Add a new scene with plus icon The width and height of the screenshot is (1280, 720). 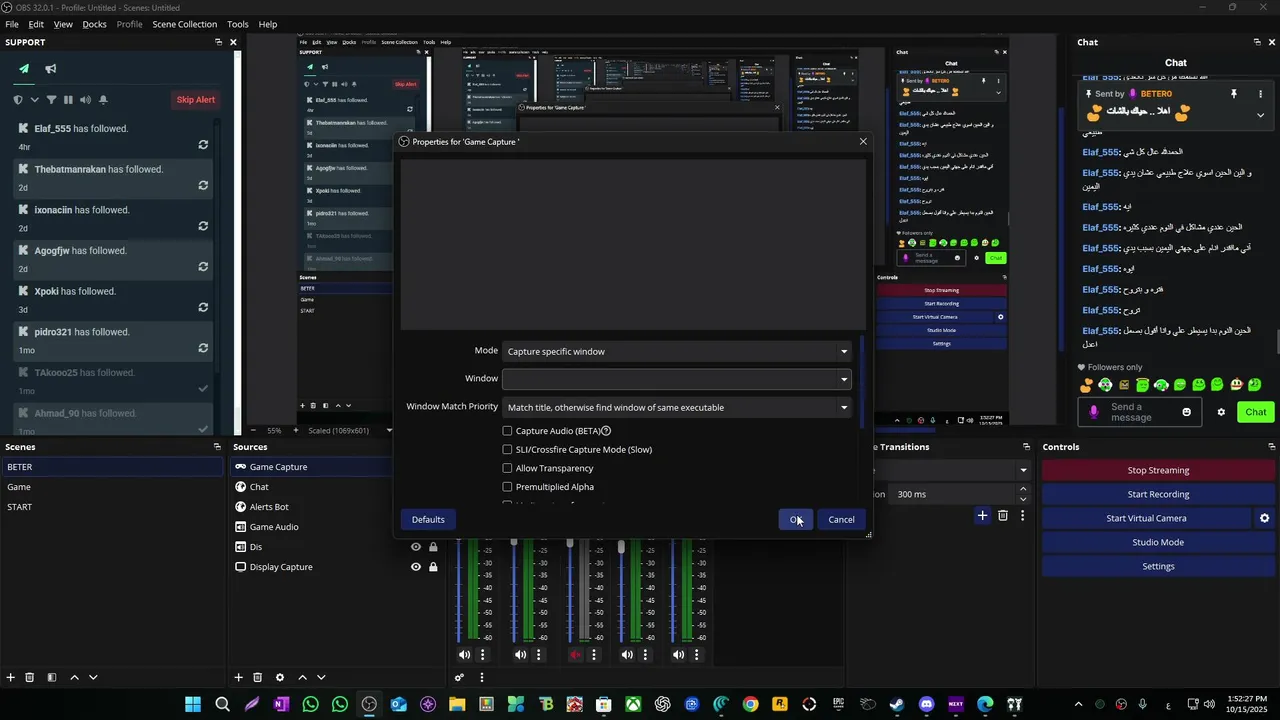(11, 677)
